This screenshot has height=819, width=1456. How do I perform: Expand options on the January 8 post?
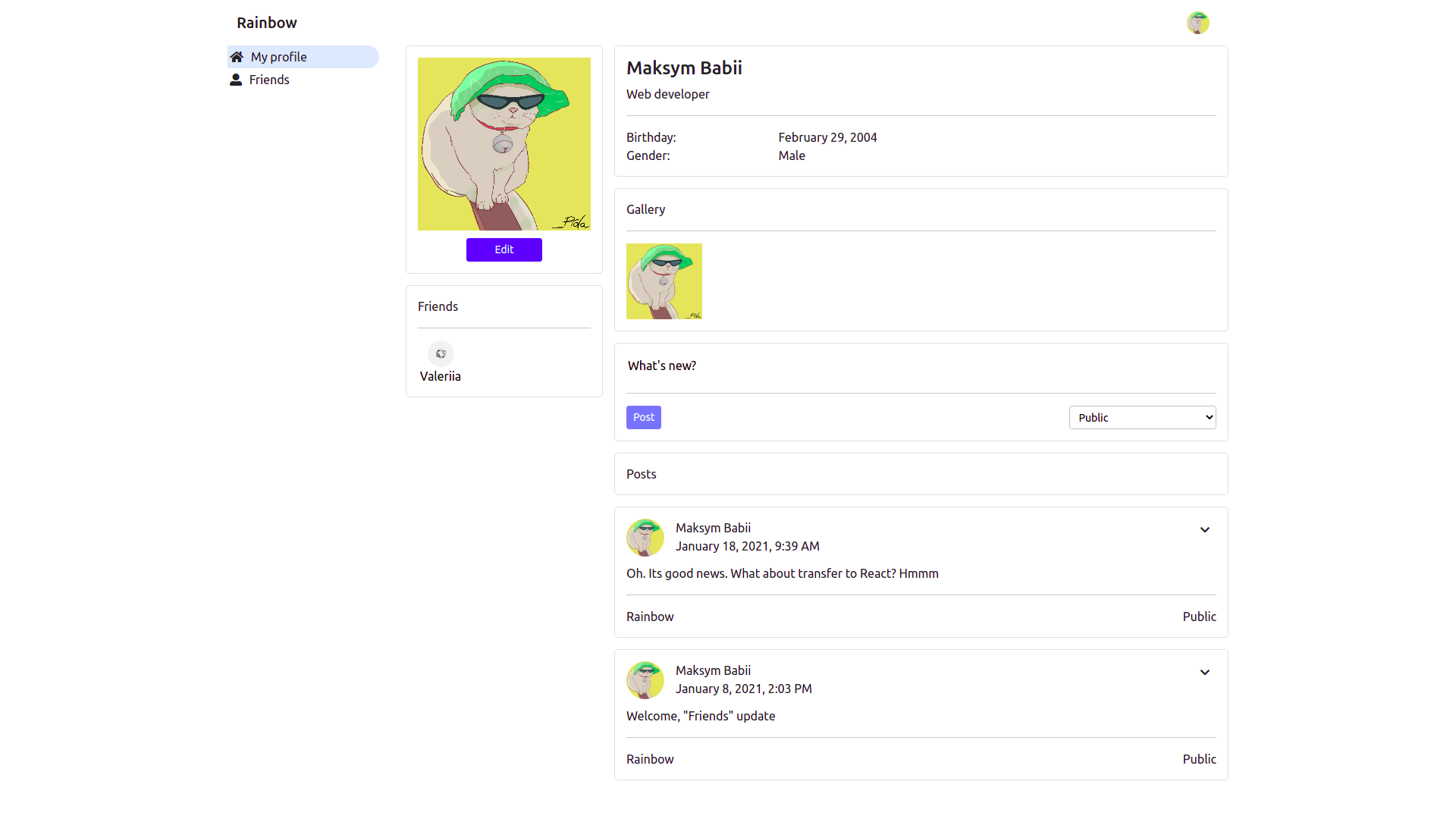click(x=1205, y=672)
